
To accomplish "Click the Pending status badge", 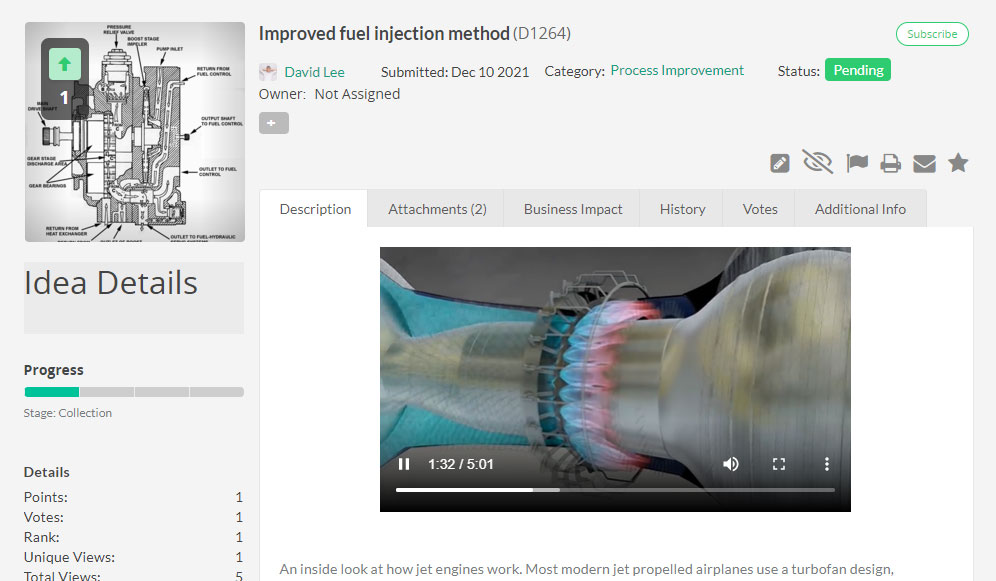I will [858, 70].
